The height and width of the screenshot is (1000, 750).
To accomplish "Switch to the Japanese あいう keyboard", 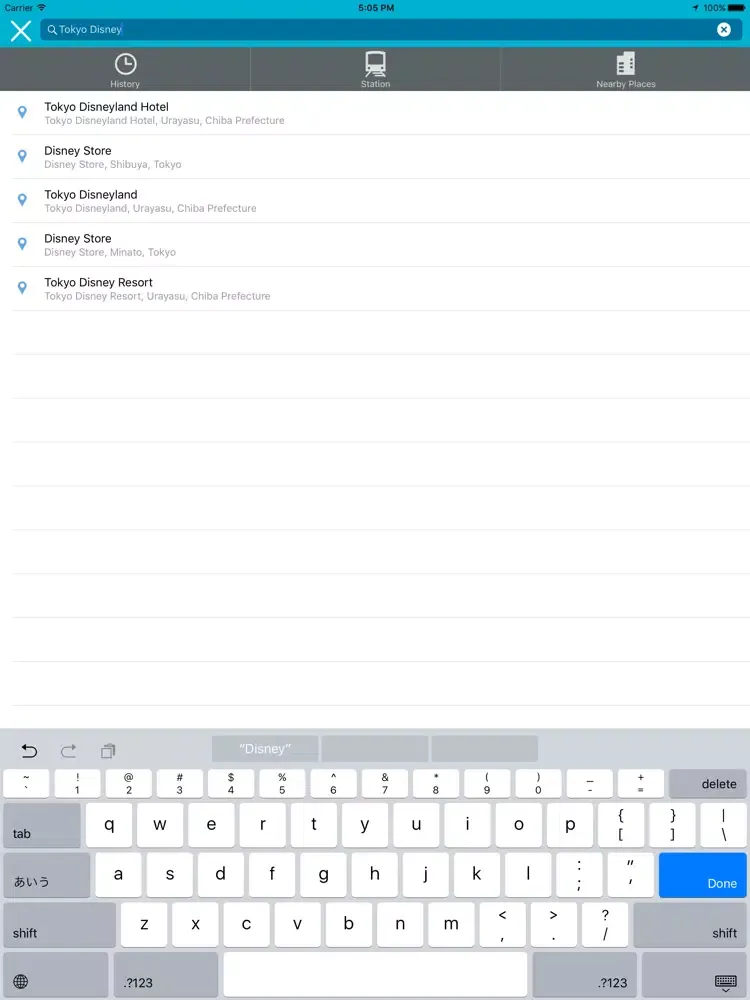I will (x=47, y=875).
